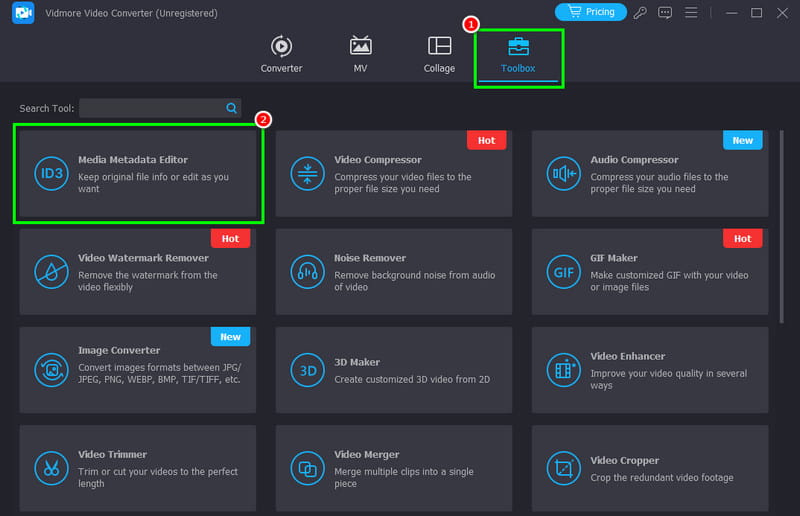The image size is (800, 516).
Task: Click 'Remove the watermark from the video' text
Action: [147, 281]
